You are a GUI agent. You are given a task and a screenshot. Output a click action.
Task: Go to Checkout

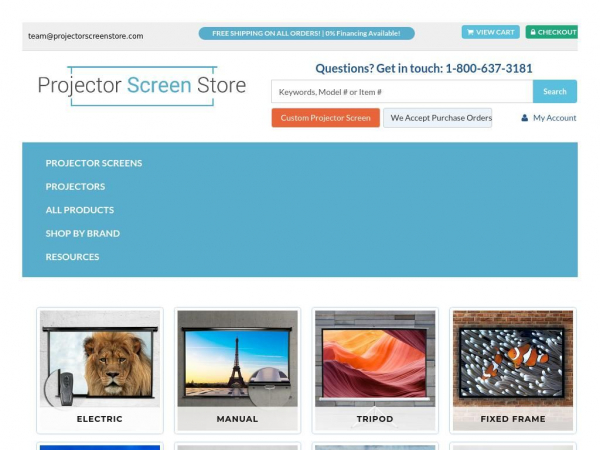click(x=551, y=32)
